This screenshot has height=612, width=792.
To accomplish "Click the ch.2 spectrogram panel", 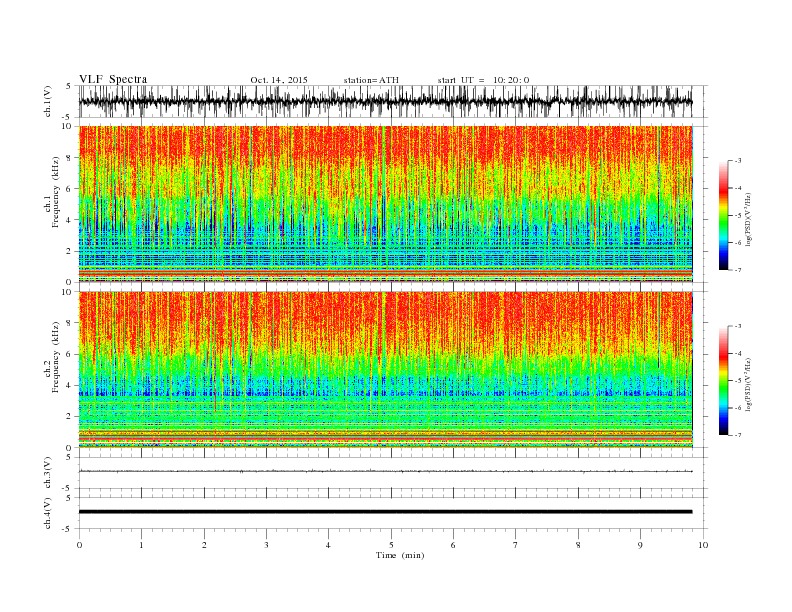I will 386,369.
